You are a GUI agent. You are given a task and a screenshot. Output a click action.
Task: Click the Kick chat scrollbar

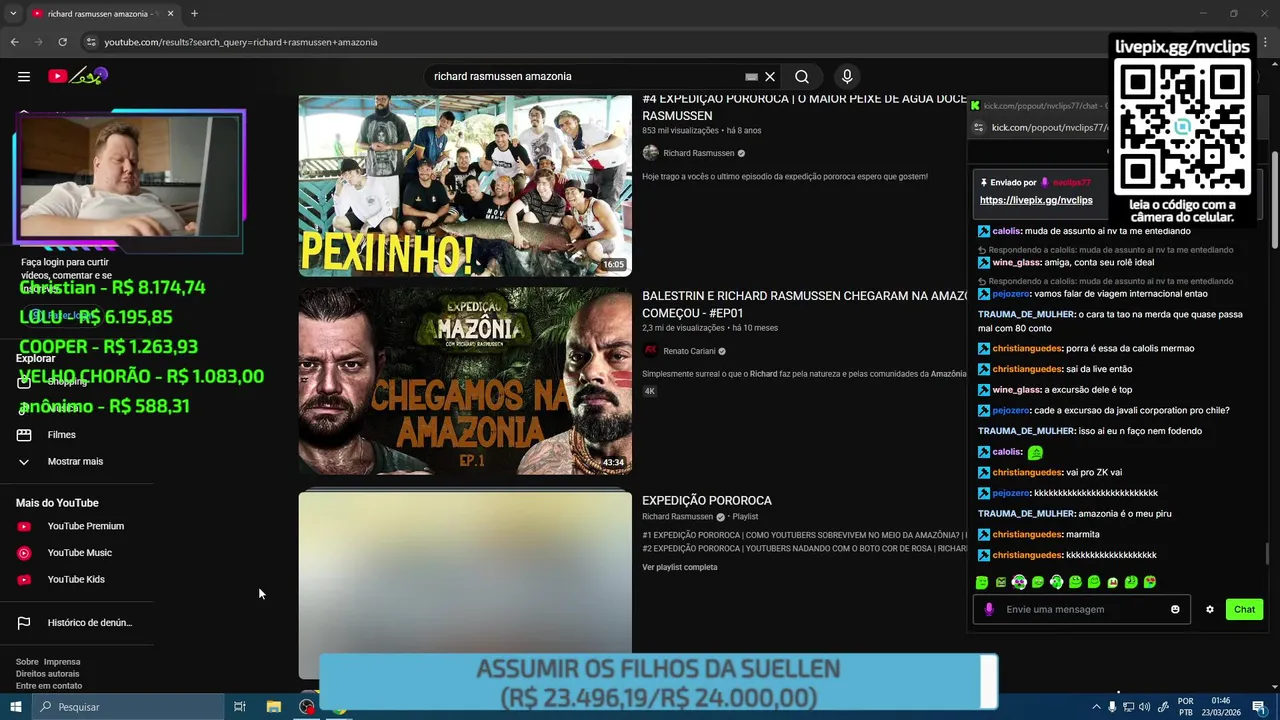click(x=1267, y=553)
